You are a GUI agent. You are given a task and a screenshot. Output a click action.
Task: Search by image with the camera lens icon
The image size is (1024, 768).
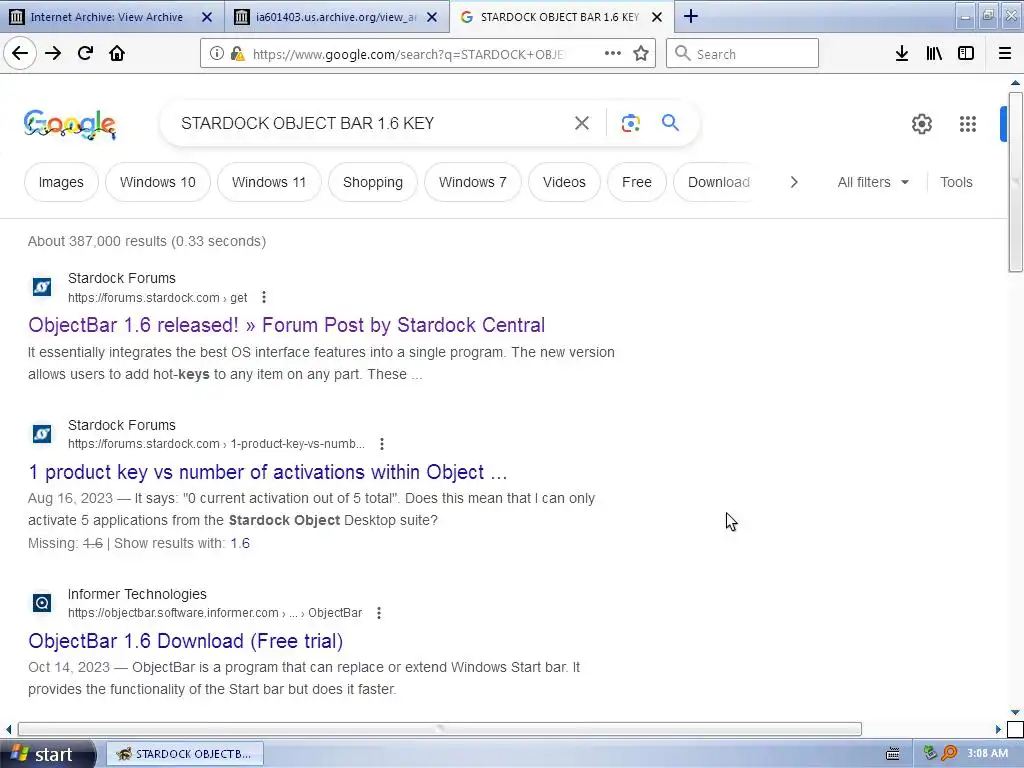point(630,123)
